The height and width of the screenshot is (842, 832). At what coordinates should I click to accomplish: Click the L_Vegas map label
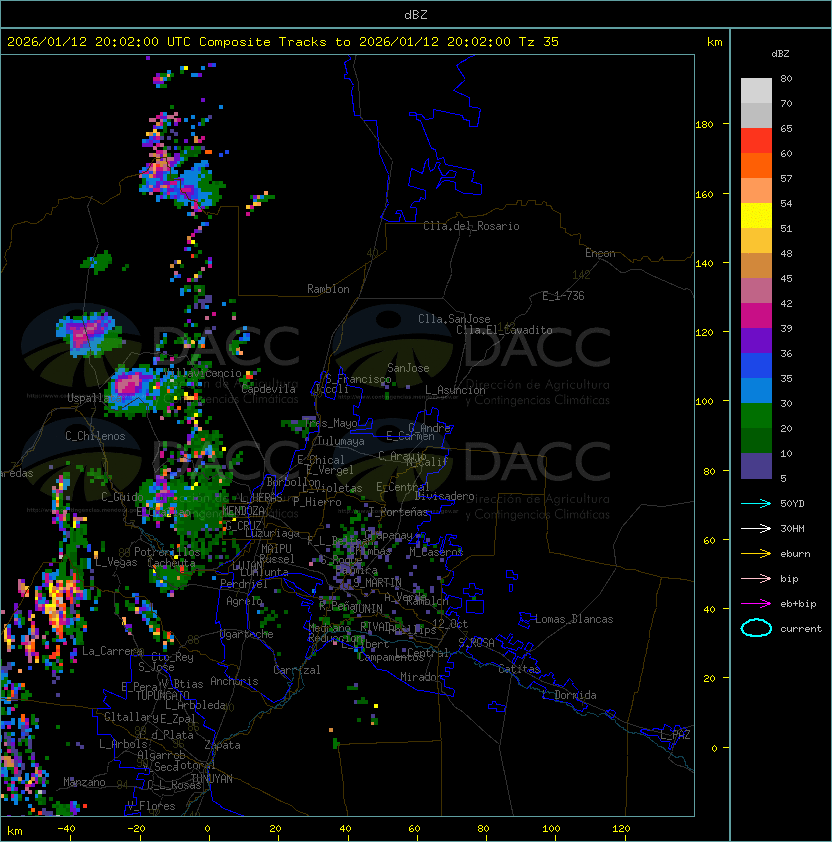(116, 562)
